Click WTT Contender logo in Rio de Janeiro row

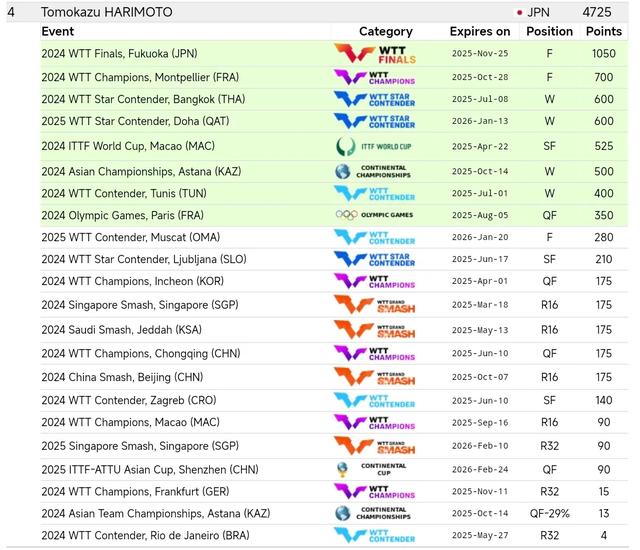point(374,535)
